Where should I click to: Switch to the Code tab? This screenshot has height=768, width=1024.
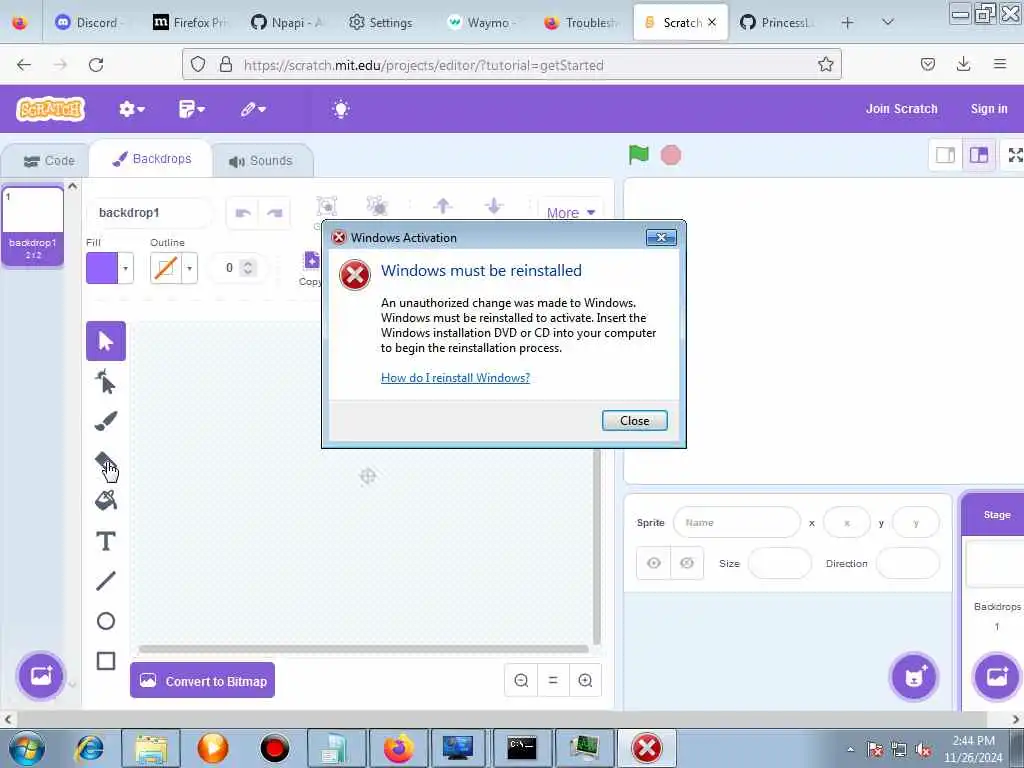(x=49, y=161)
